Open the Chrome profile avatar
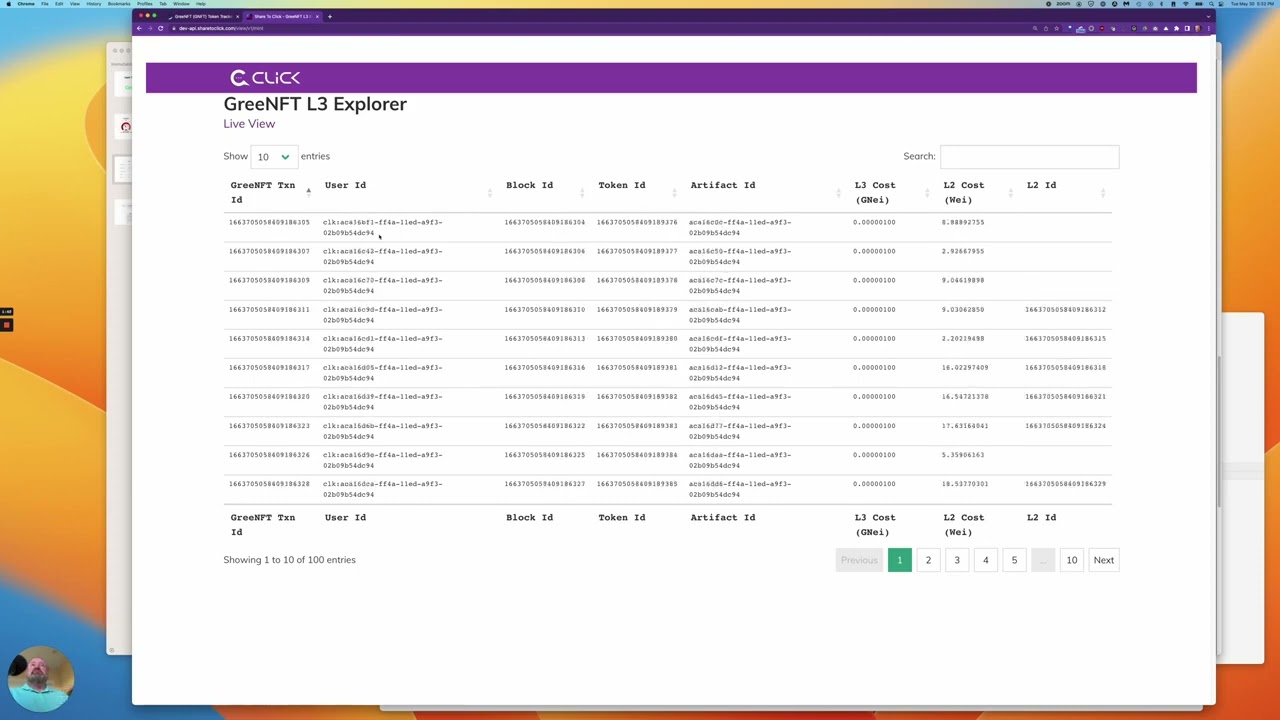The image size is (1280, 720). pos(1197,28)
